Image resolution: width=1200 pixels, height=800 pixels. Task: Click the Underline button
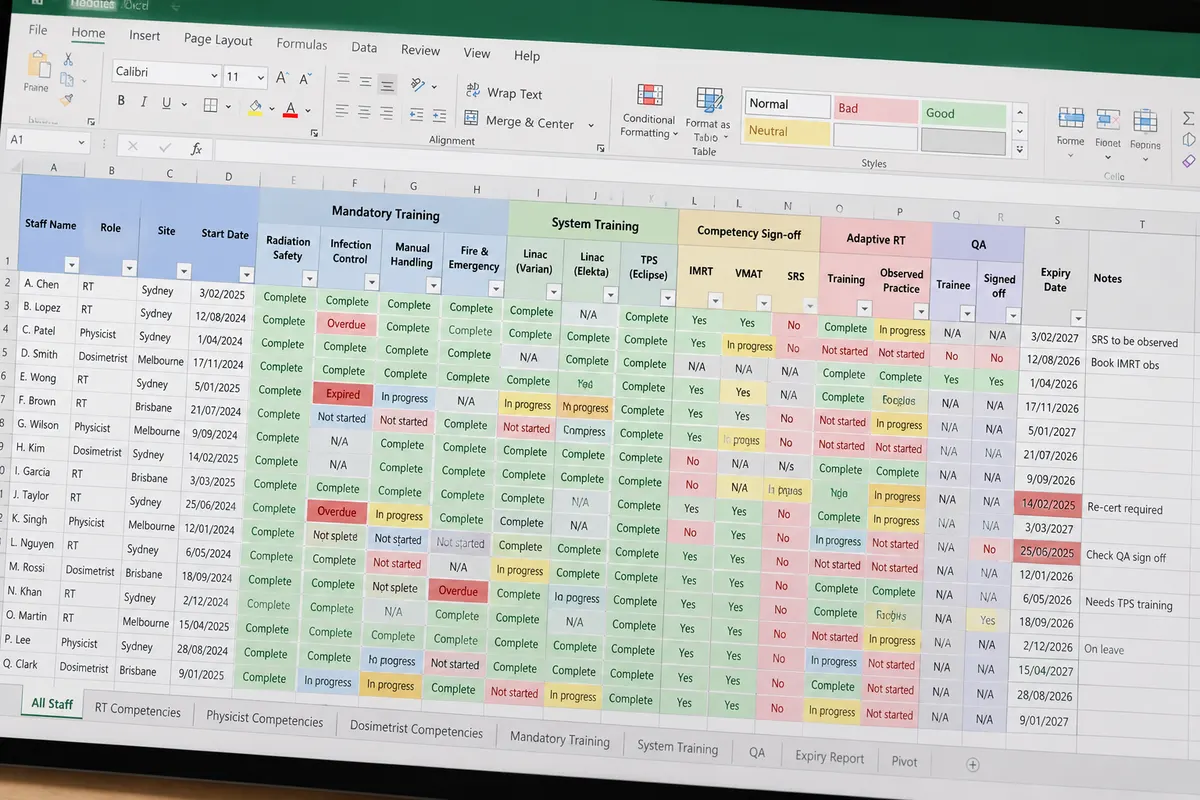click(166, 103)
